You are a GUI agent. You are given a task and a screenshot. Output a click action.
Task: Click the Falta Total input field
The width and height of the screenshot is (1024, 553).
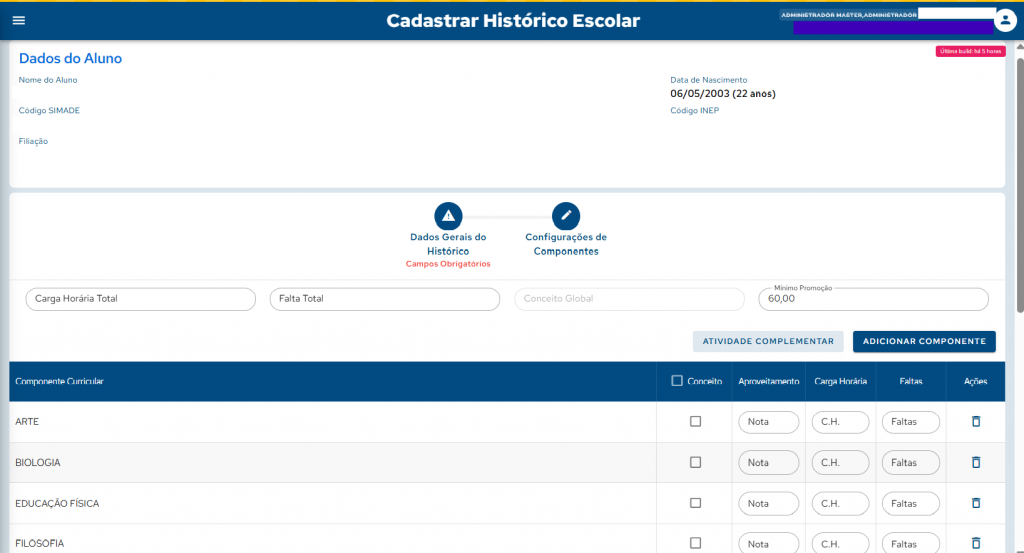pos(384,299)
